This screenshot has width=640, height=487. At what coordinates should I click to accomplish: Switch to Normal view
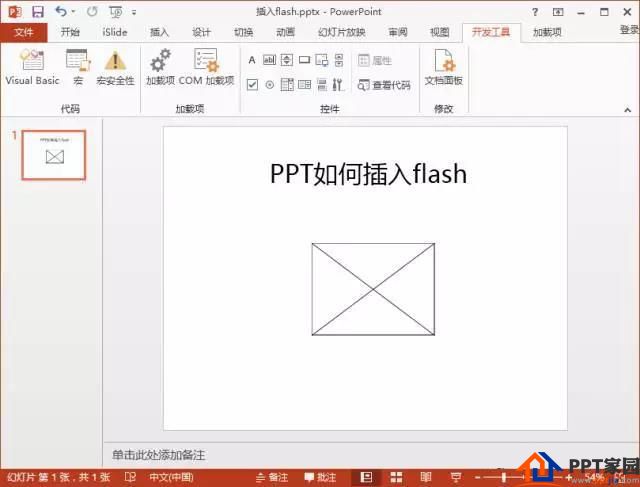pos(367,477)
